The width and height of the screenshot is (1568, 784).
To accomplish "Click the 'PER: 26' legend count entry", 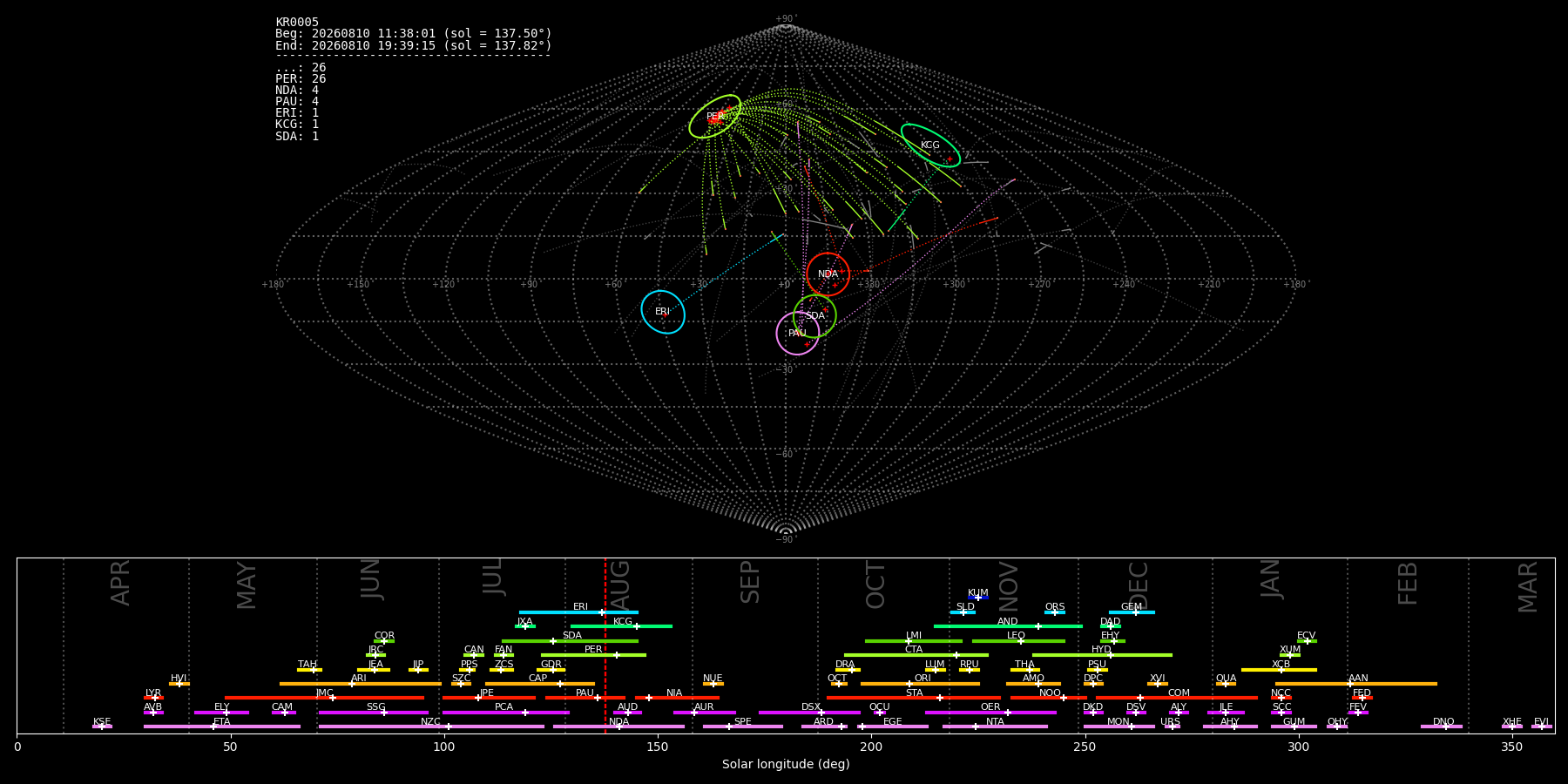I will (x=301, y=79).
